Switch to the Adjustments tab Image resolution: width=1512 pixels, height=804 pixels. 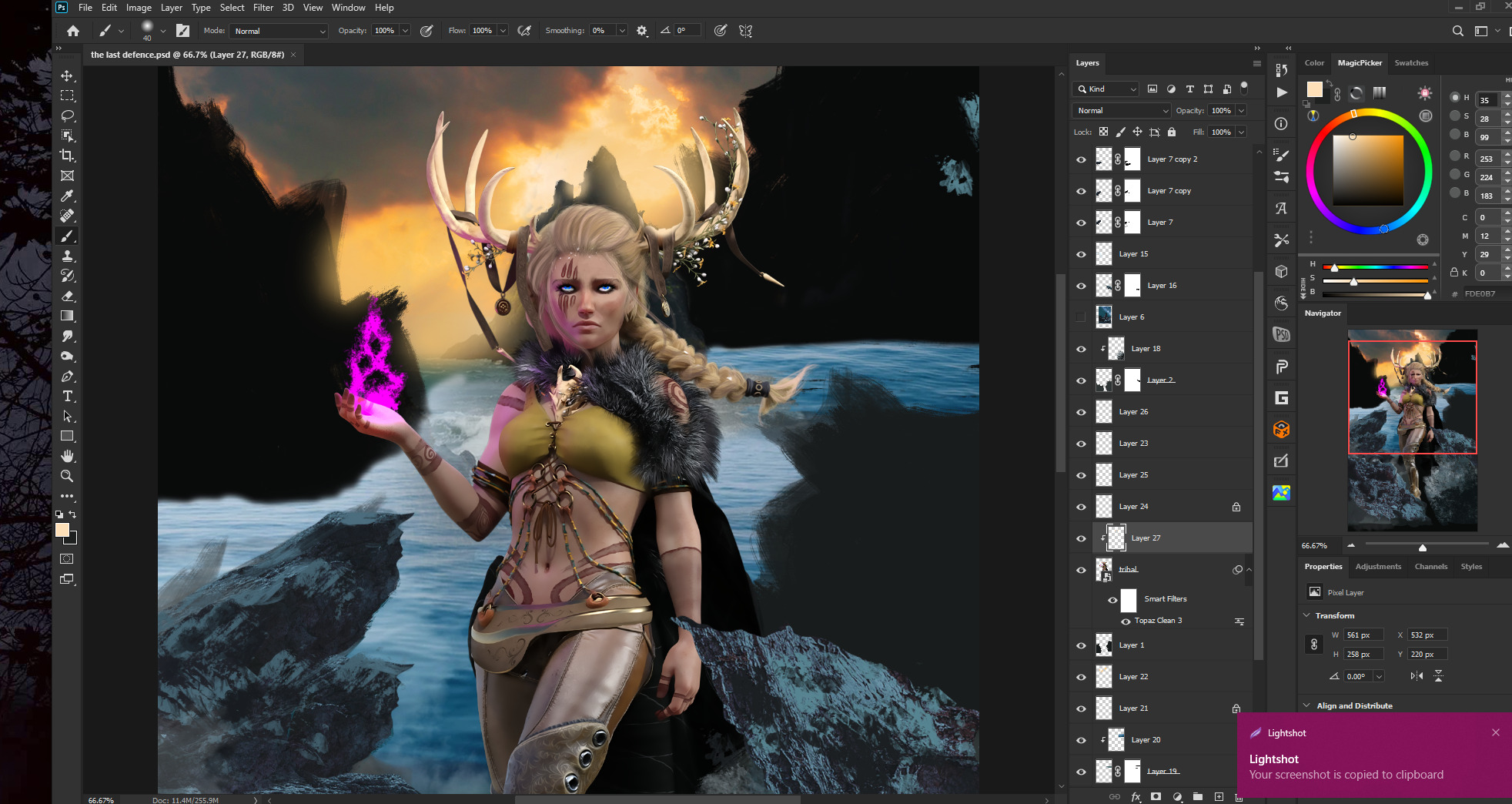pyautogui.click(x=1378, y=567)
